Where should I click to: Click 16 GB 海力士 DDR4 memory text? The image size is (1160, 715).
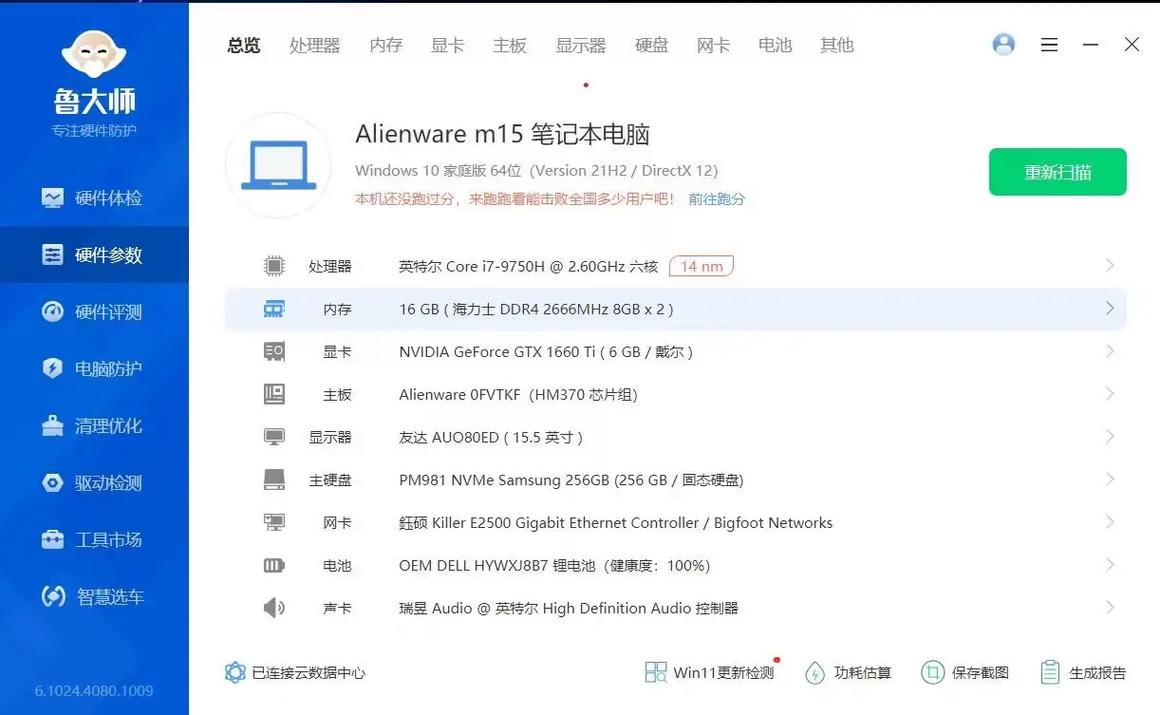(x=536, y=309)
